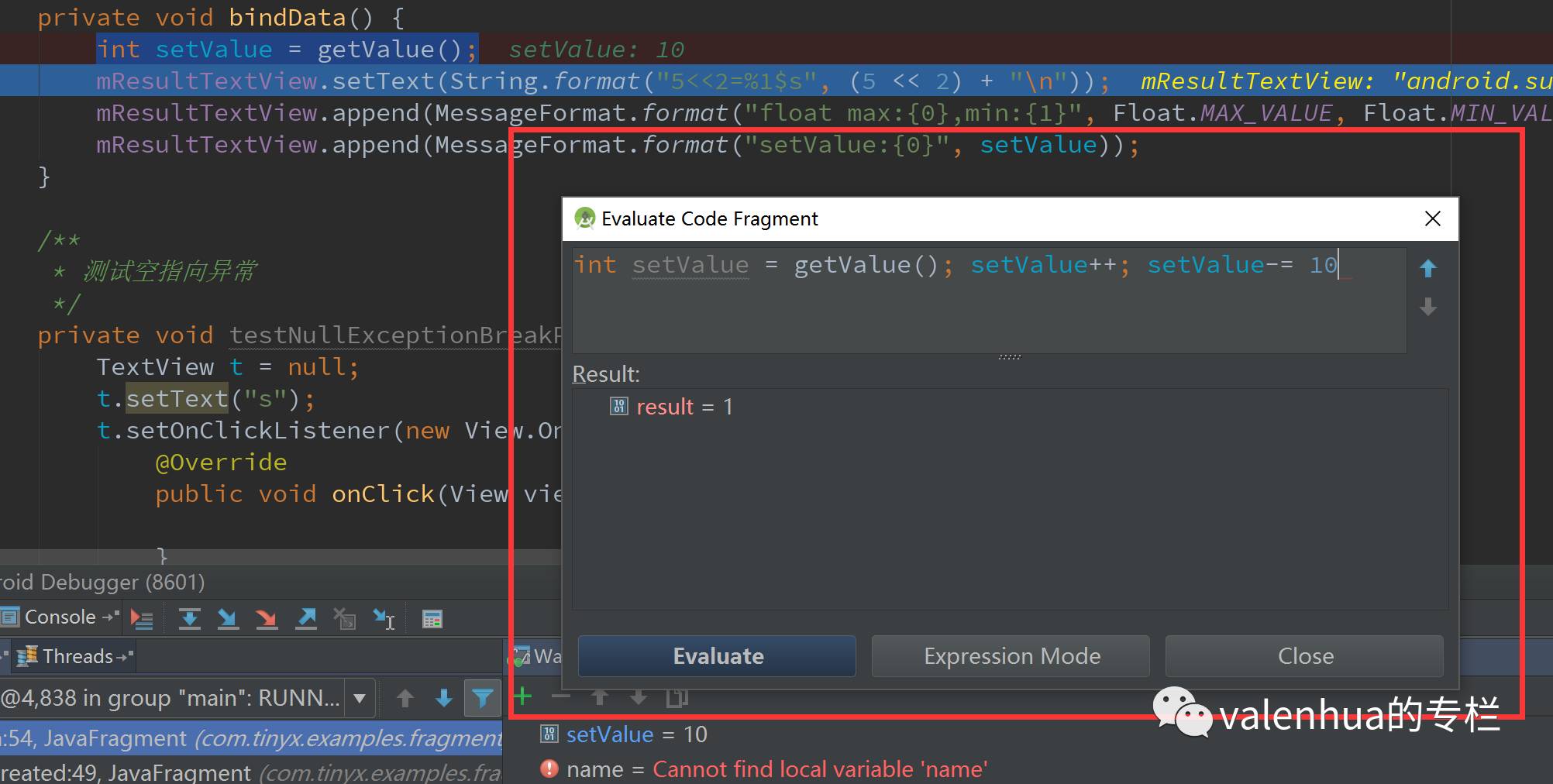Toggle the frames filter funnel button
The height and width of the screenshot is (784, 1553).
pyautogui.click(x=482, y=698)
